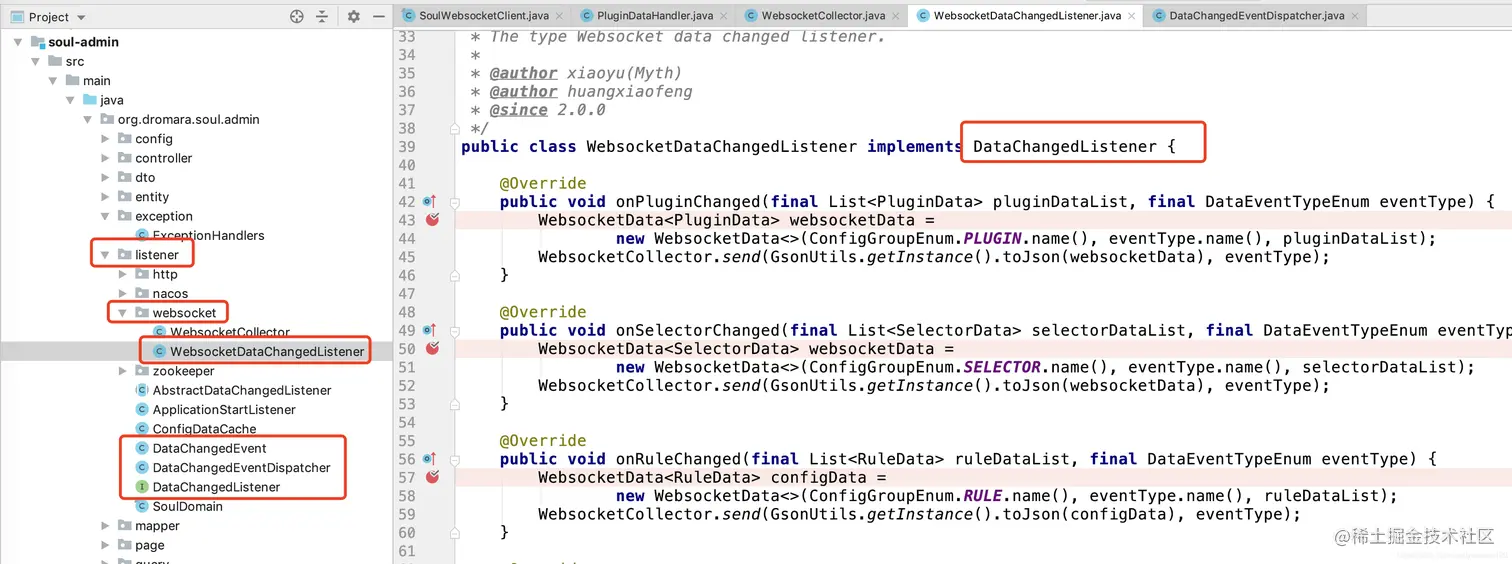Hide the Project tool window
1512x564 pixels.
(x=379, y=17)
